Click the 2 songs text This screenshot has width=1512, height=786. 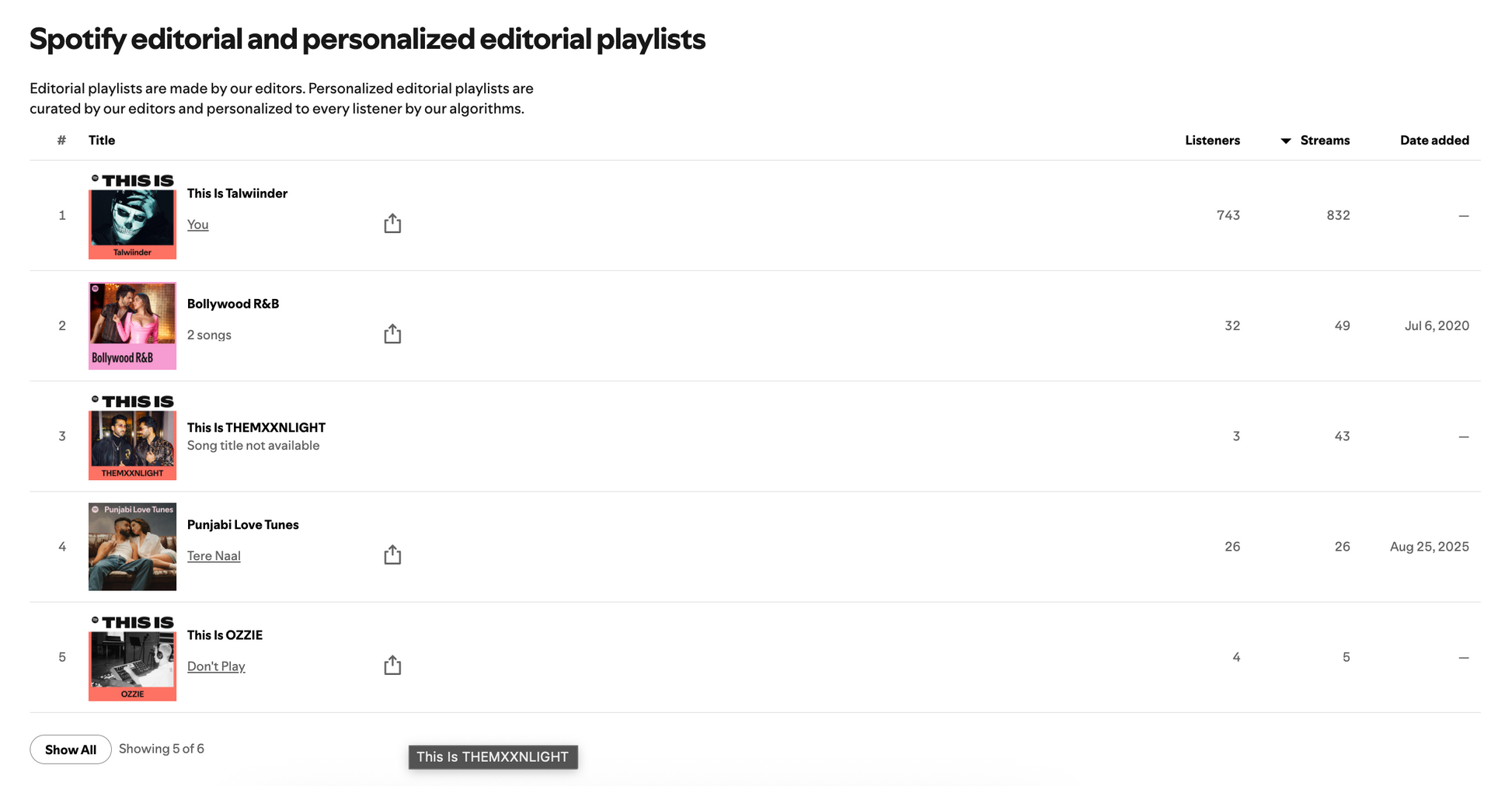[209, 335]
